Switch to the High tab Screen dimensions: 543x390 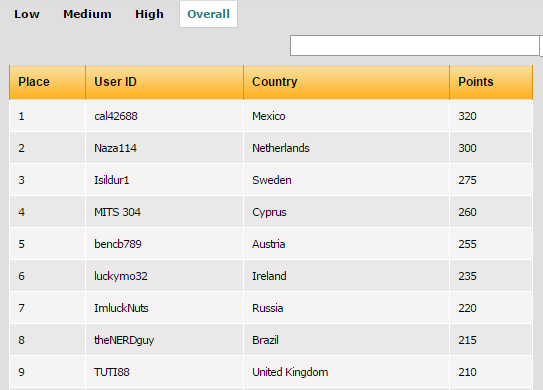pos(149,14)
